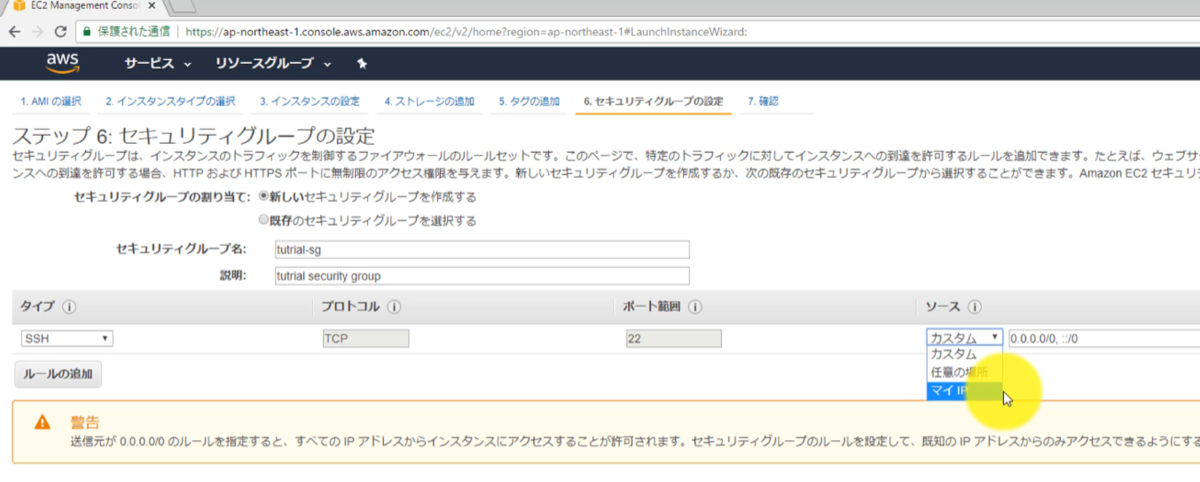Click info icon next to ポート範囲 header
This screenshot has width=1200, height=482.
click(694, 307)
